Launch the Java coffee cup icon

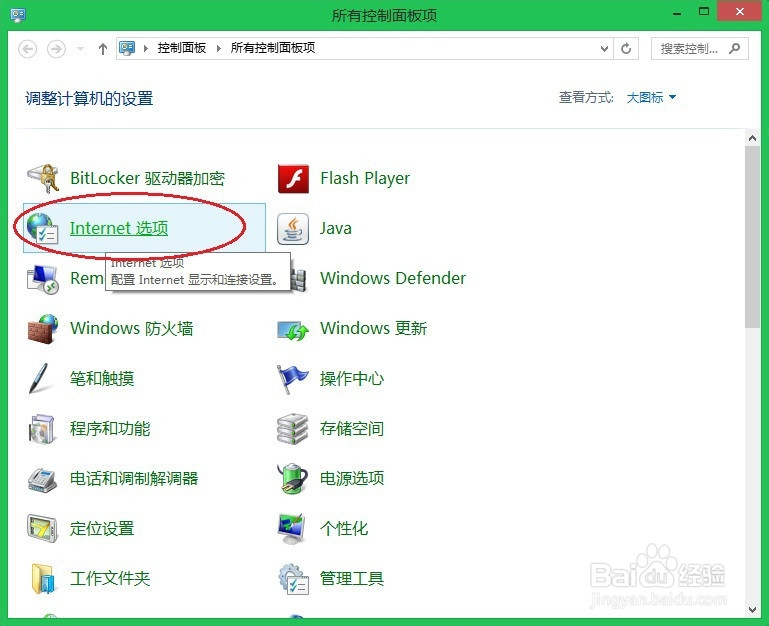tap(293, 229)
